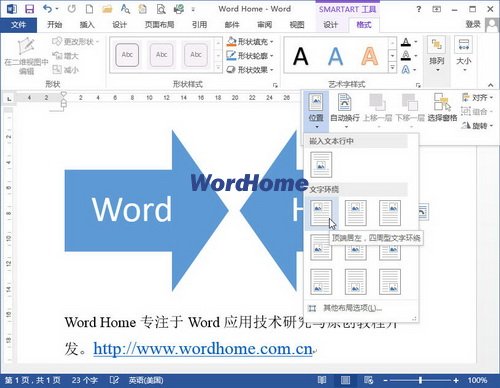Viewport: 500px width, 388px height.
Task: Apply blue A WordArt style
Action: click(x=335, y=56)
